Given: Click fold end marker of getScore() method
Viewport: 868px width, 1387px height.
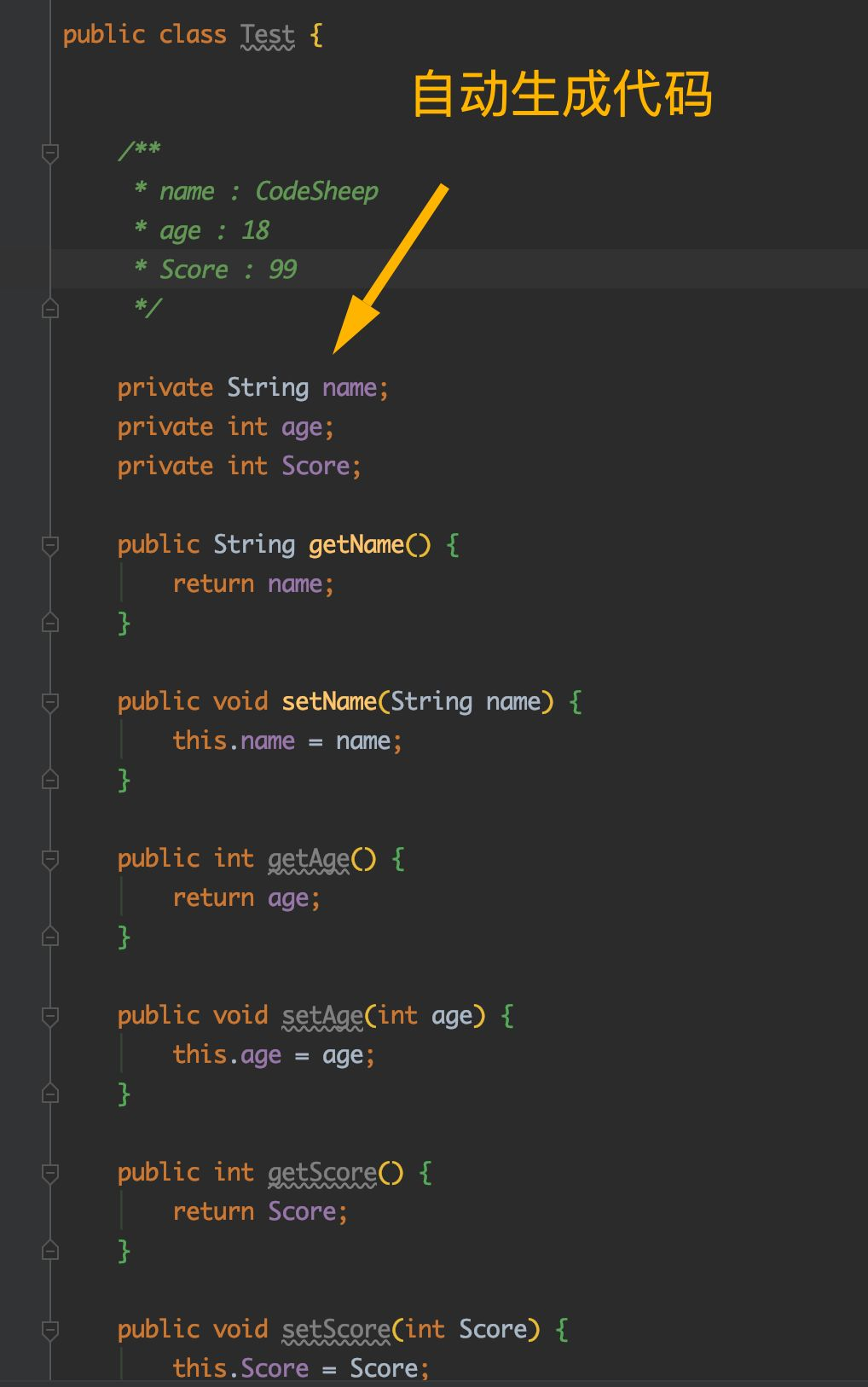Looking at the screenshot, I should (x=50, y=1251).
